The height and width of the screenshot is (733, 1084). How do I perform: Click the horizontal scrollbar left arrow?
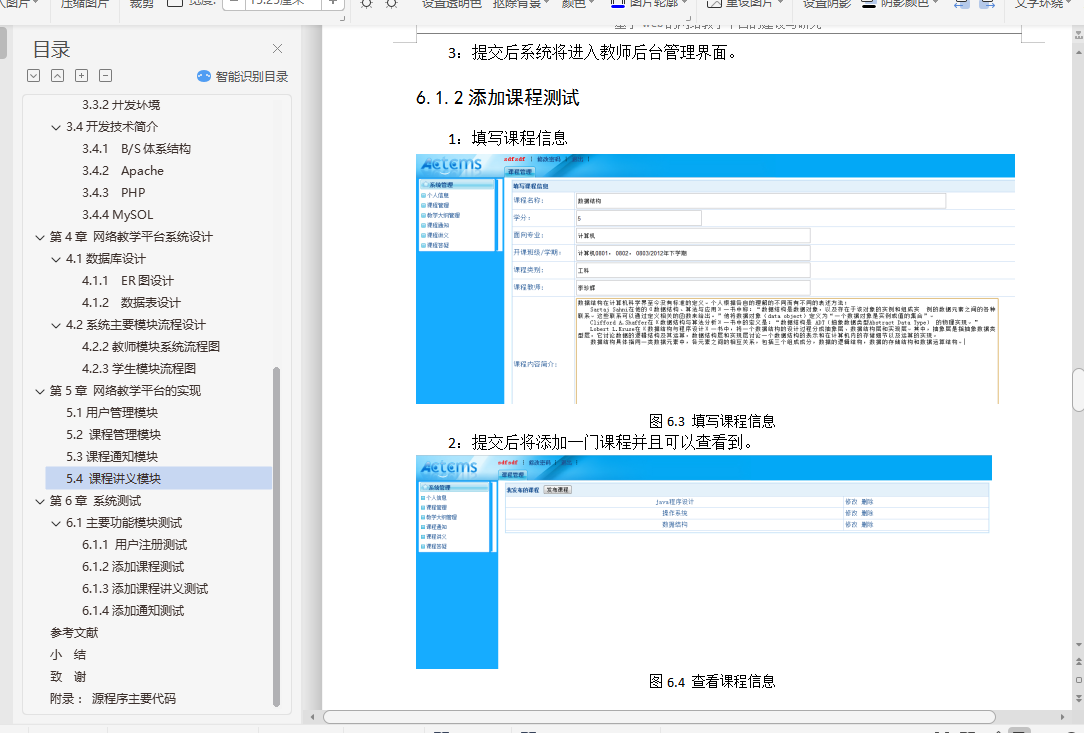pos(312,717)
